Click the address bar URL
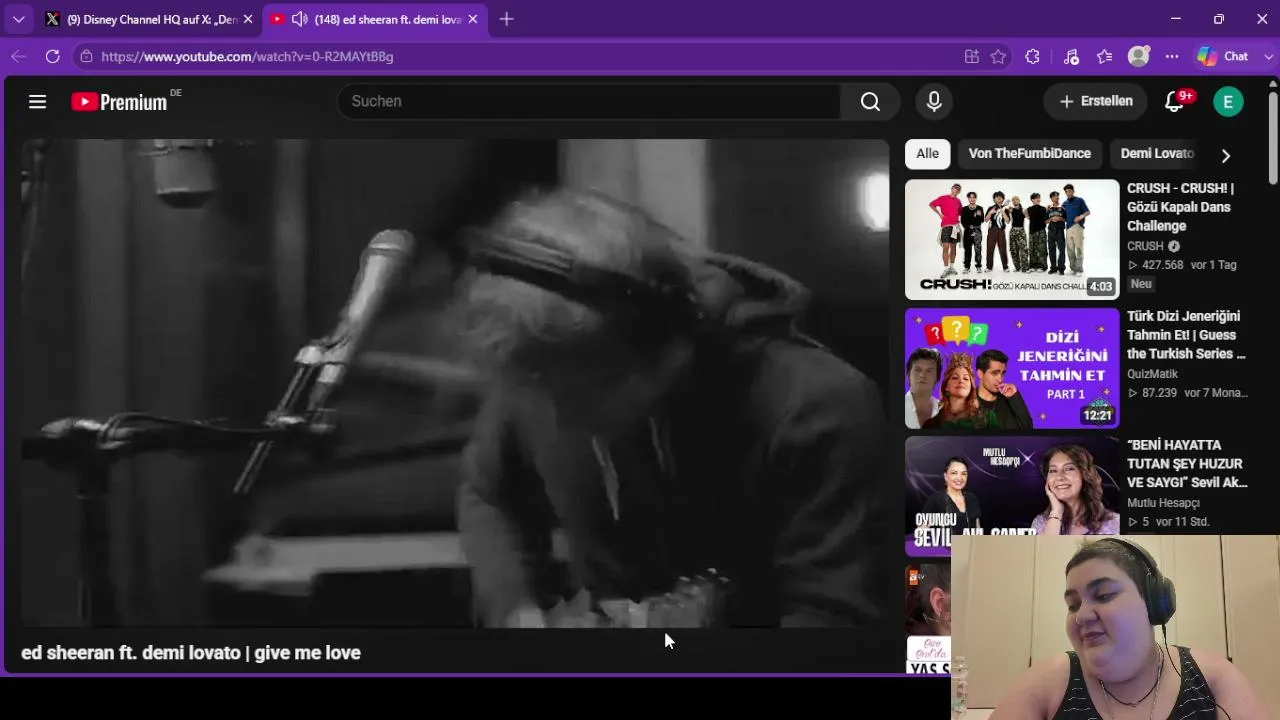The image size is (1280, 720). point(247,57)
